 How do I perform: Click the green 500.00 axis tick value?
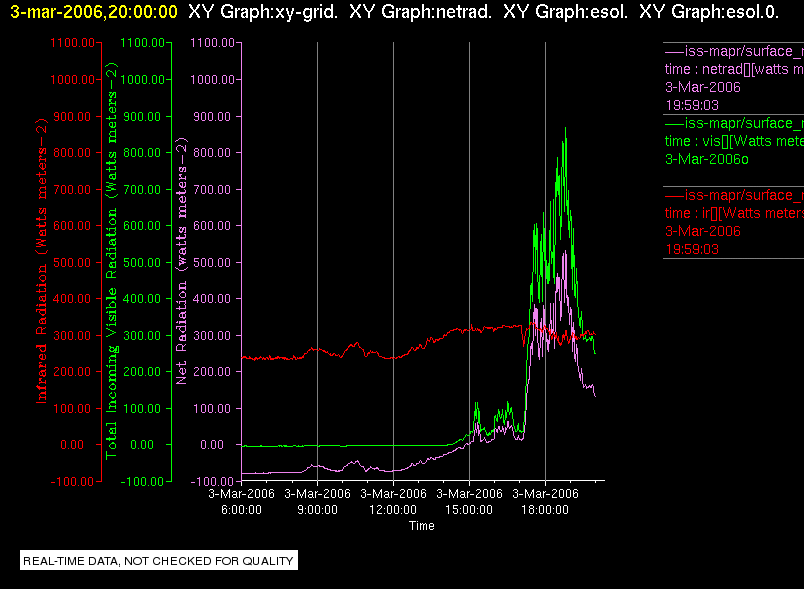point(142,263)
